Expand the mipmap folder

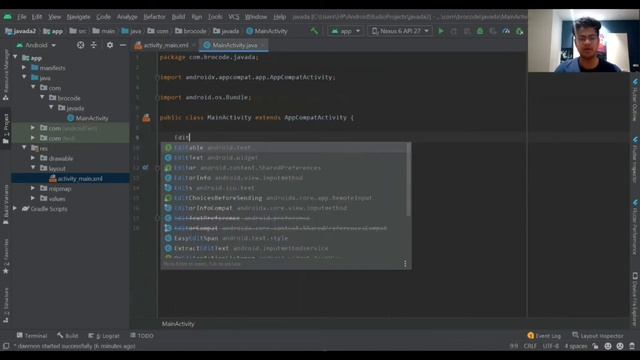coord(33,189)
